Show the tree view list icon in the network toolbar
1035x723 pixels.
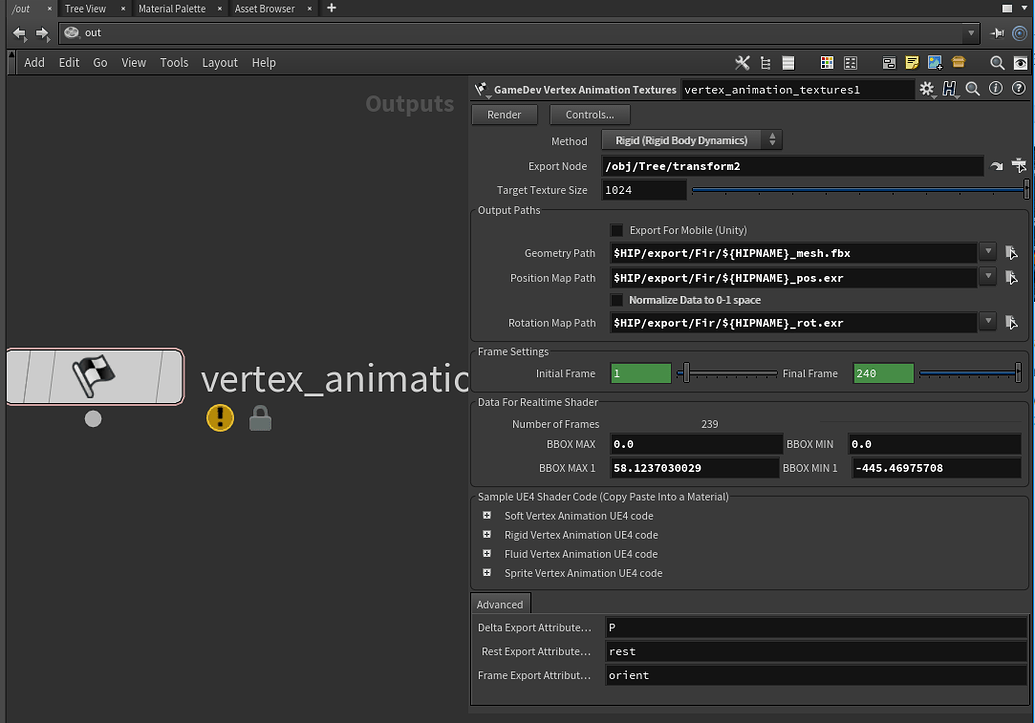(x=765, y=63)
